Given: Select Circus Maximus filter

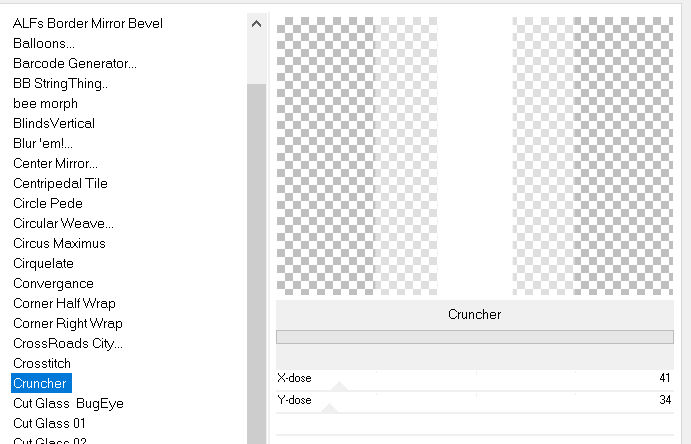Looking at the screenshot, I should (x=59, y=243).
